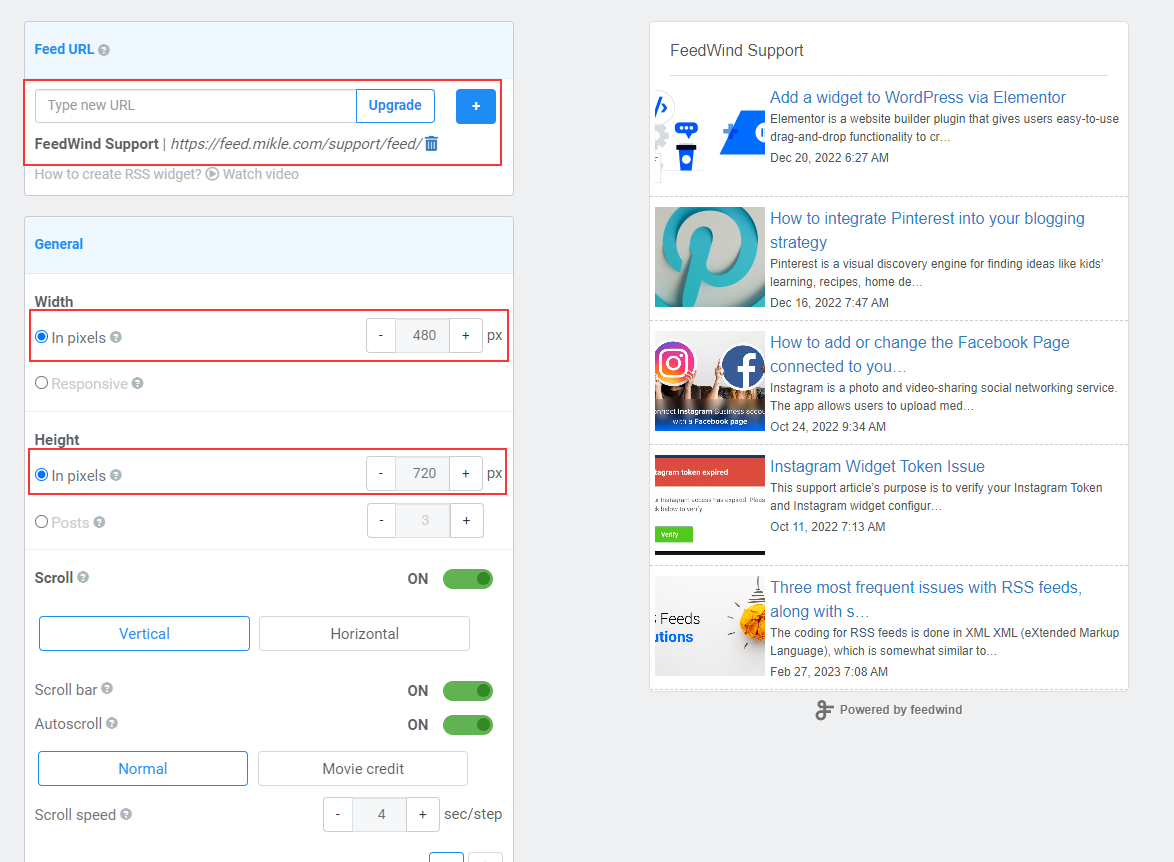Select Width In pixels radio button
This screenshot has height=862, width=1174.
(x=42, y=337)
